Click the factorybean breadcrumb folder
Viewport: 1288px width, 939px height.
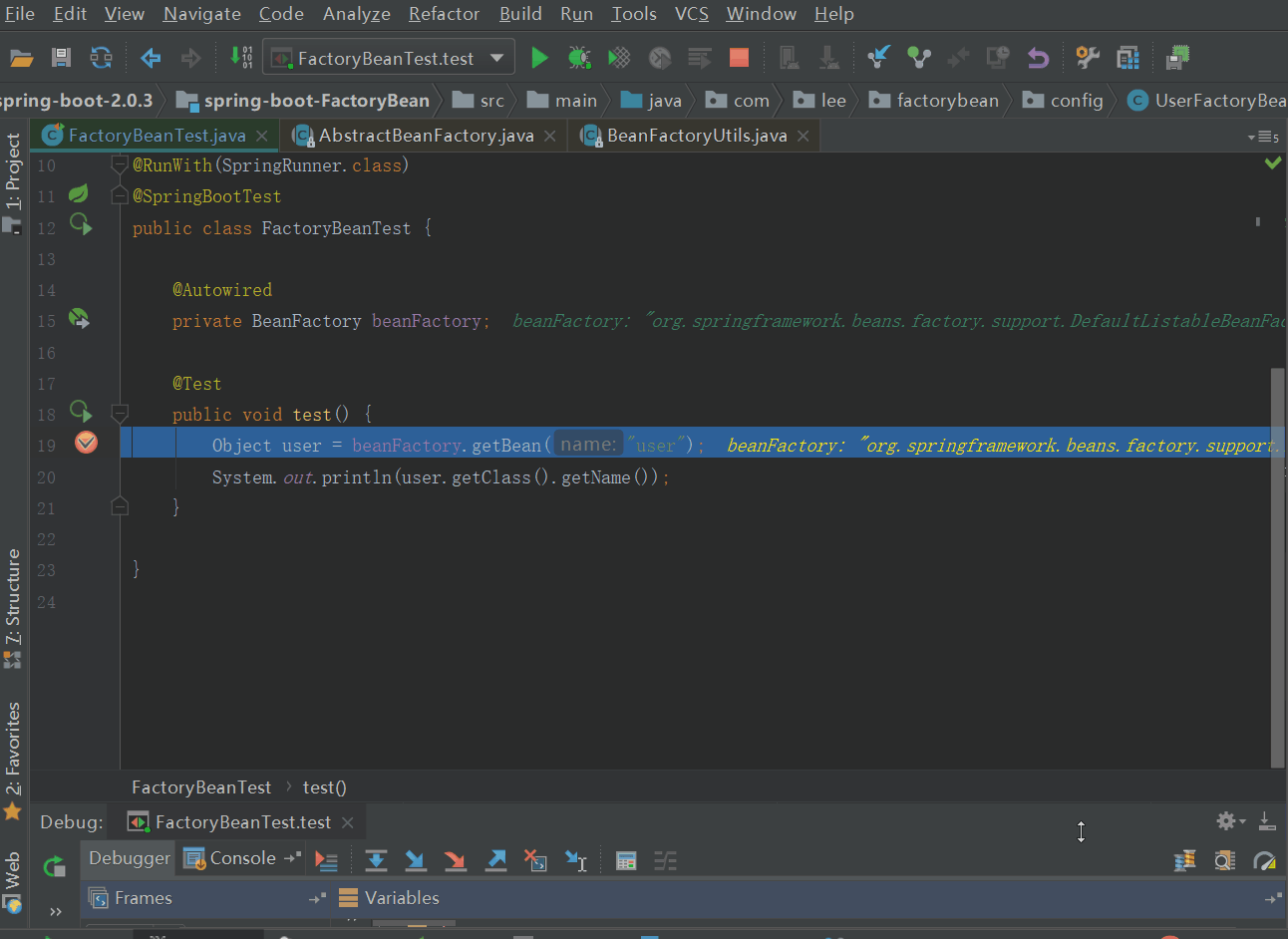click(x=934, y=101)
